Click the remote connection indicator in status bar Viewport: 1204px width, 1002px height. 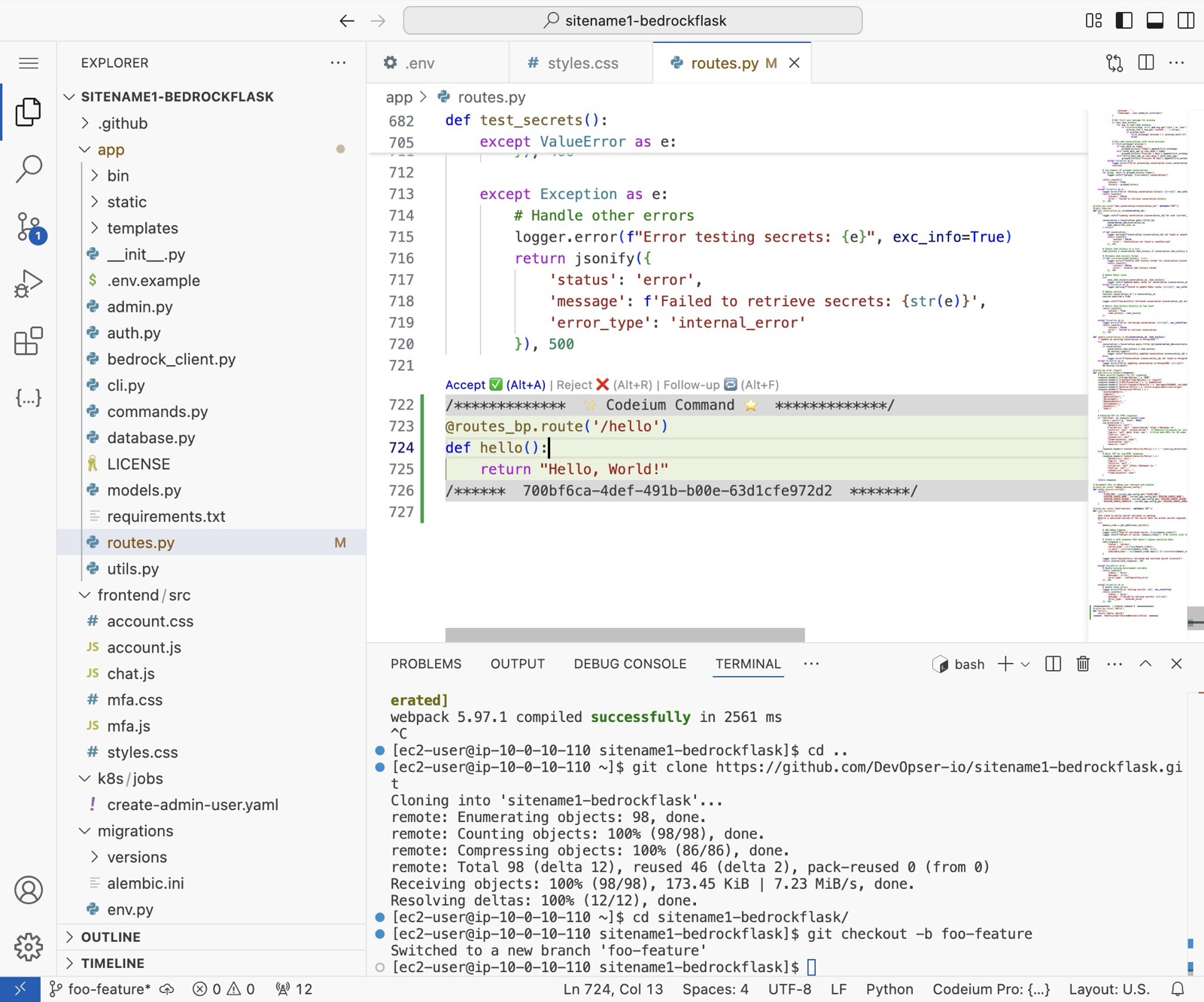20,989
